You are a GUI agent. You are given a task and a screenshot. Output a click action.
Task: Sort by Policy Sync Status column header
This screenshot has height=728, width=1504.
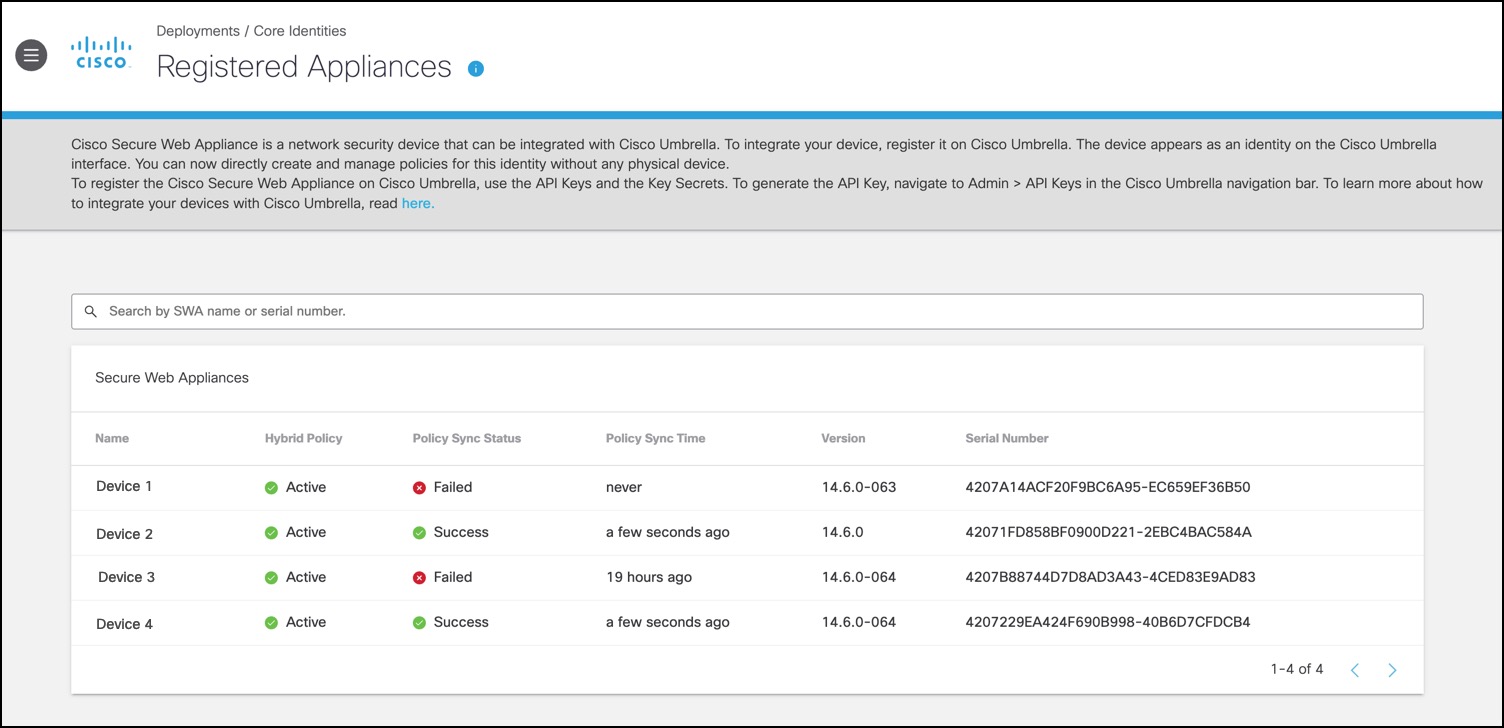point(467,438)
